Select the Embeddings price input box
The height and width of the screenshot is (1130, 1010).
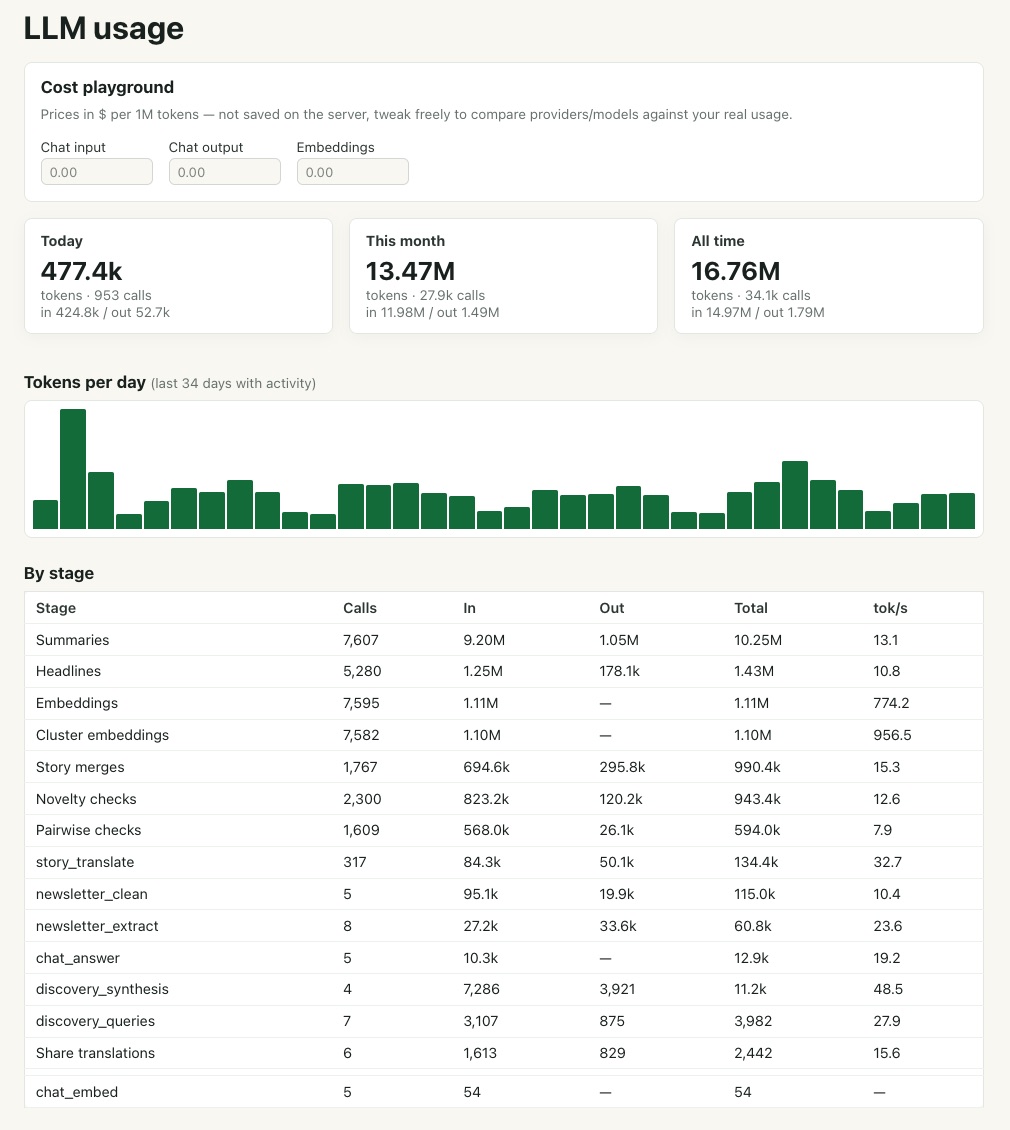[353, 172]
